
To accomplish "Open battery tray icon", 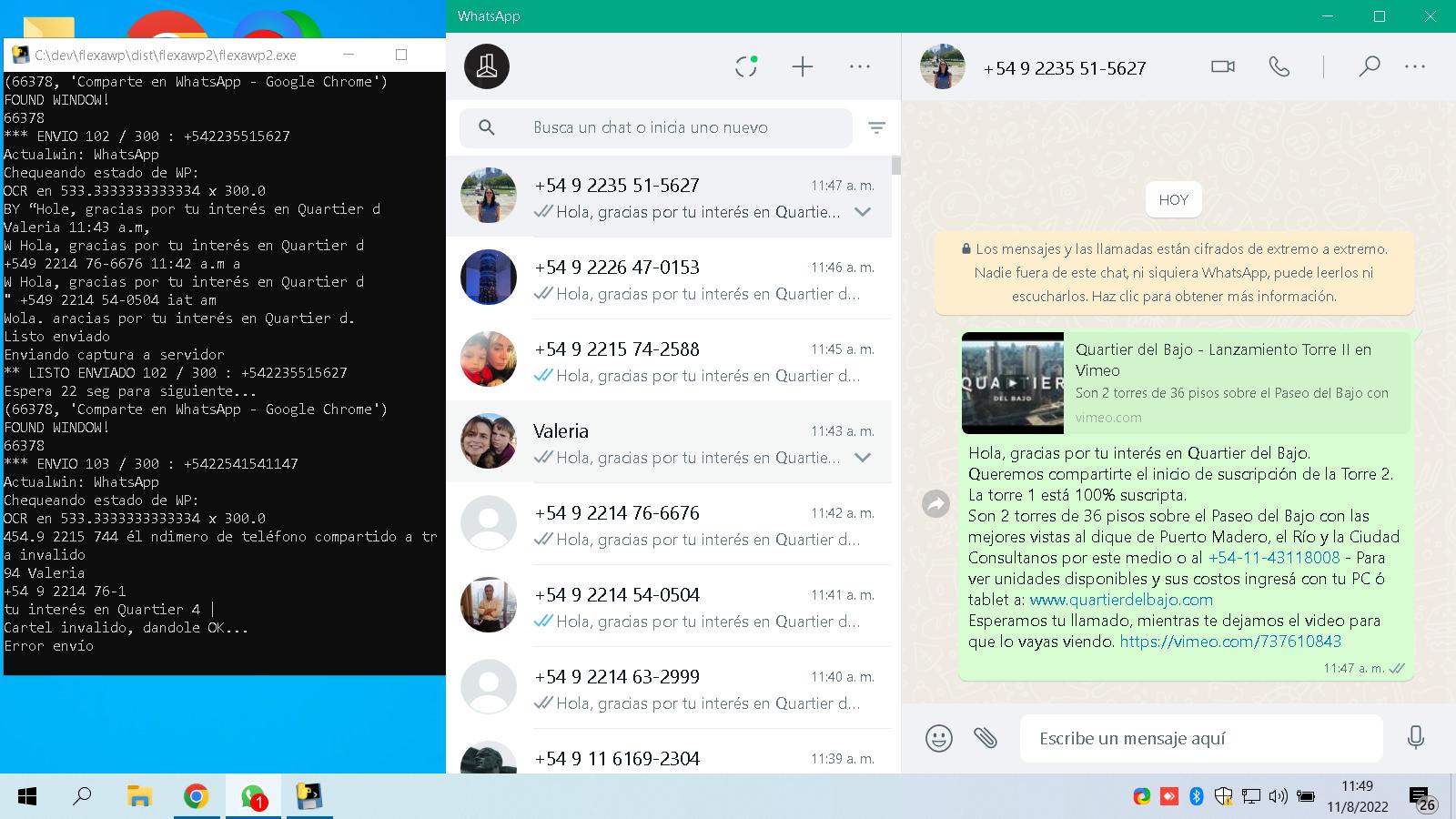I will tap(1305, 797).
